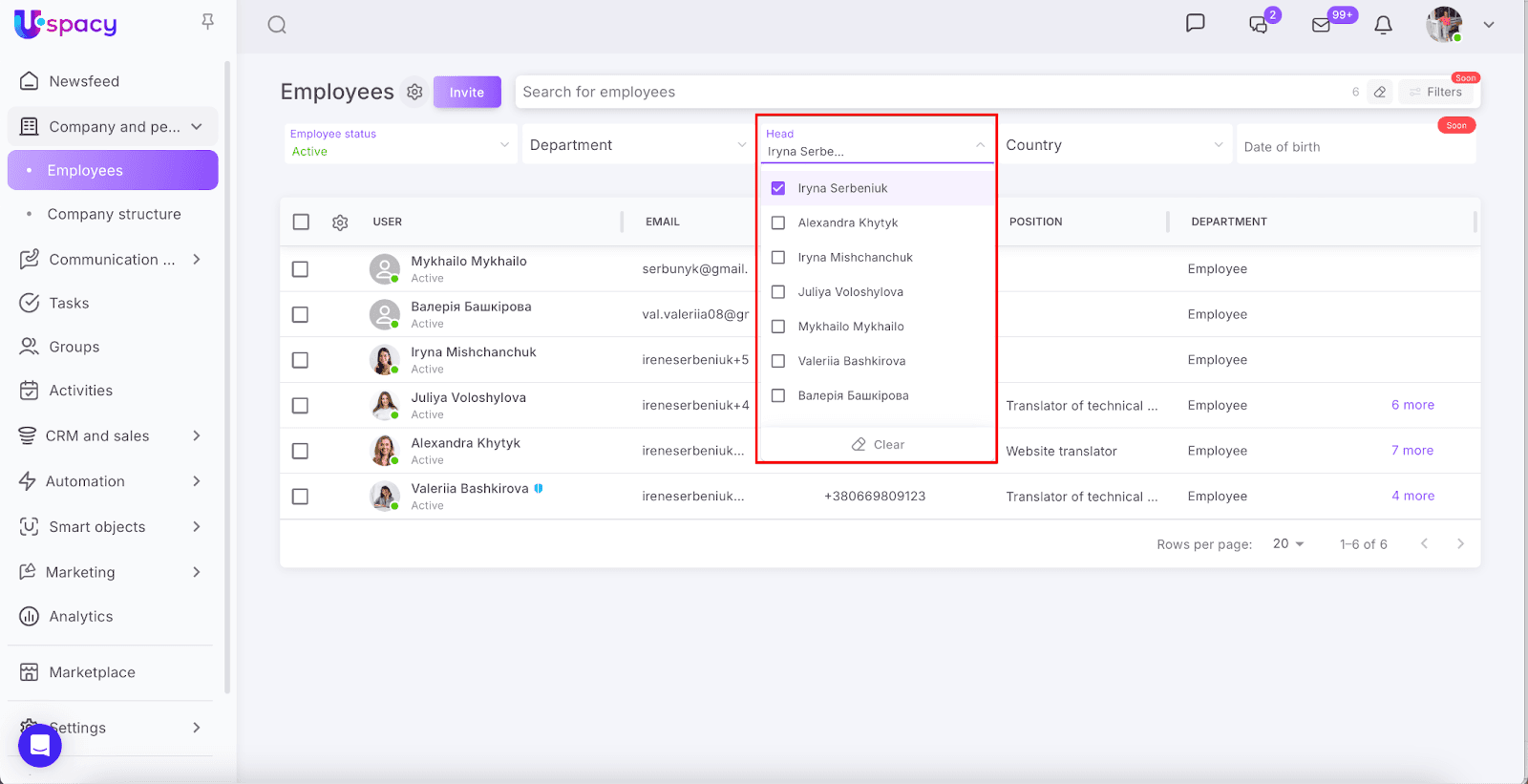This screenshot has height=784, width=1528.
Task: Open the notifications bell icon
Action: 1383,25
